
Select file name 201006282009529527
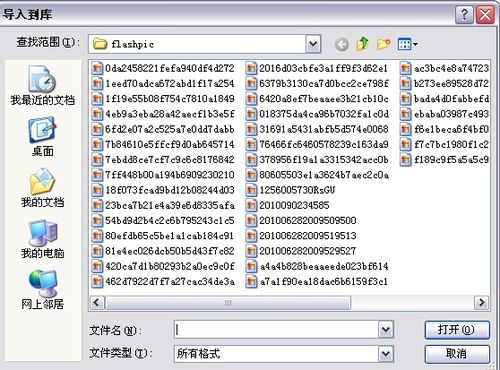(x=308, y=251)
